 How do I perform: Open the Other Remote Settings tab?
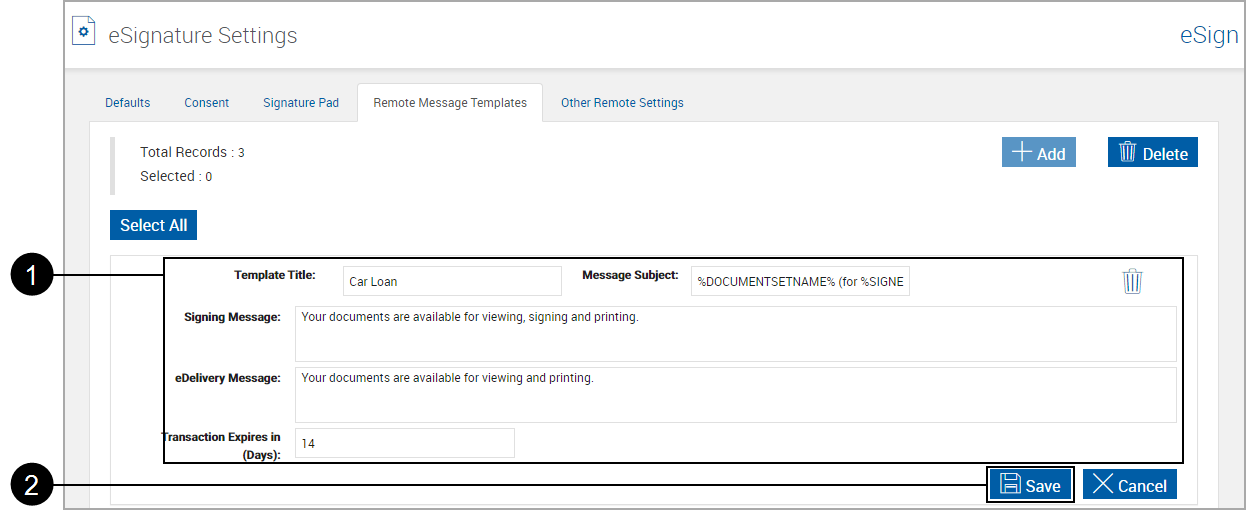tap(622, 103)
